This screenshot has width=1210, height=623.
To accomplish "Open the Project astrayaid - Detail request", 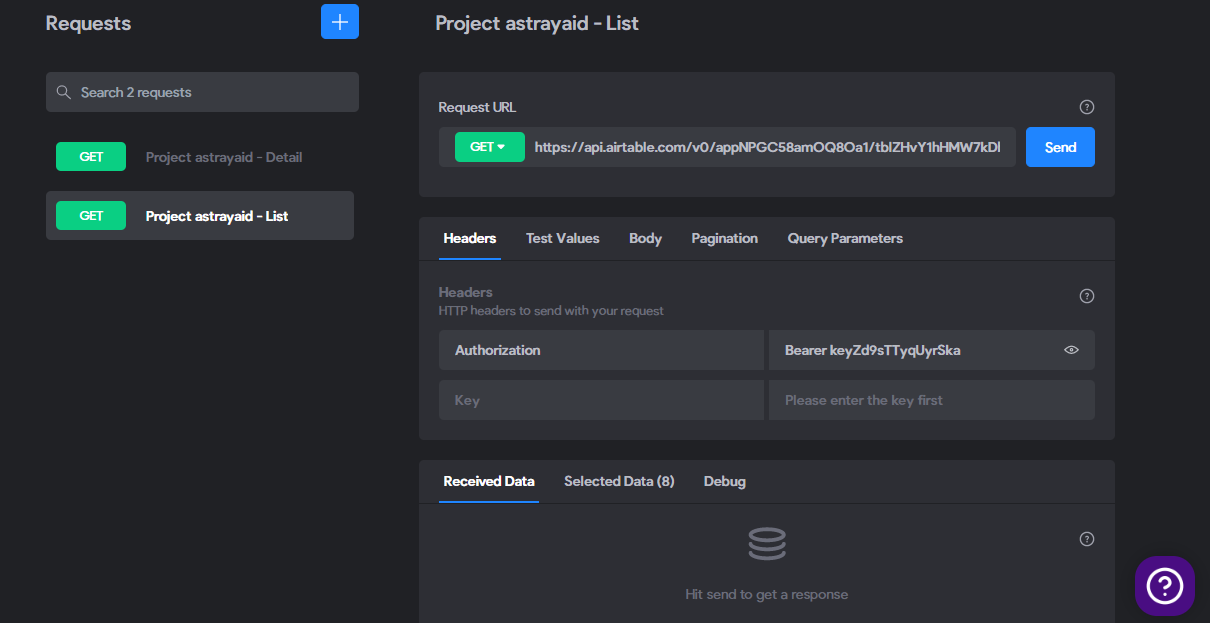I will [200, 157].
